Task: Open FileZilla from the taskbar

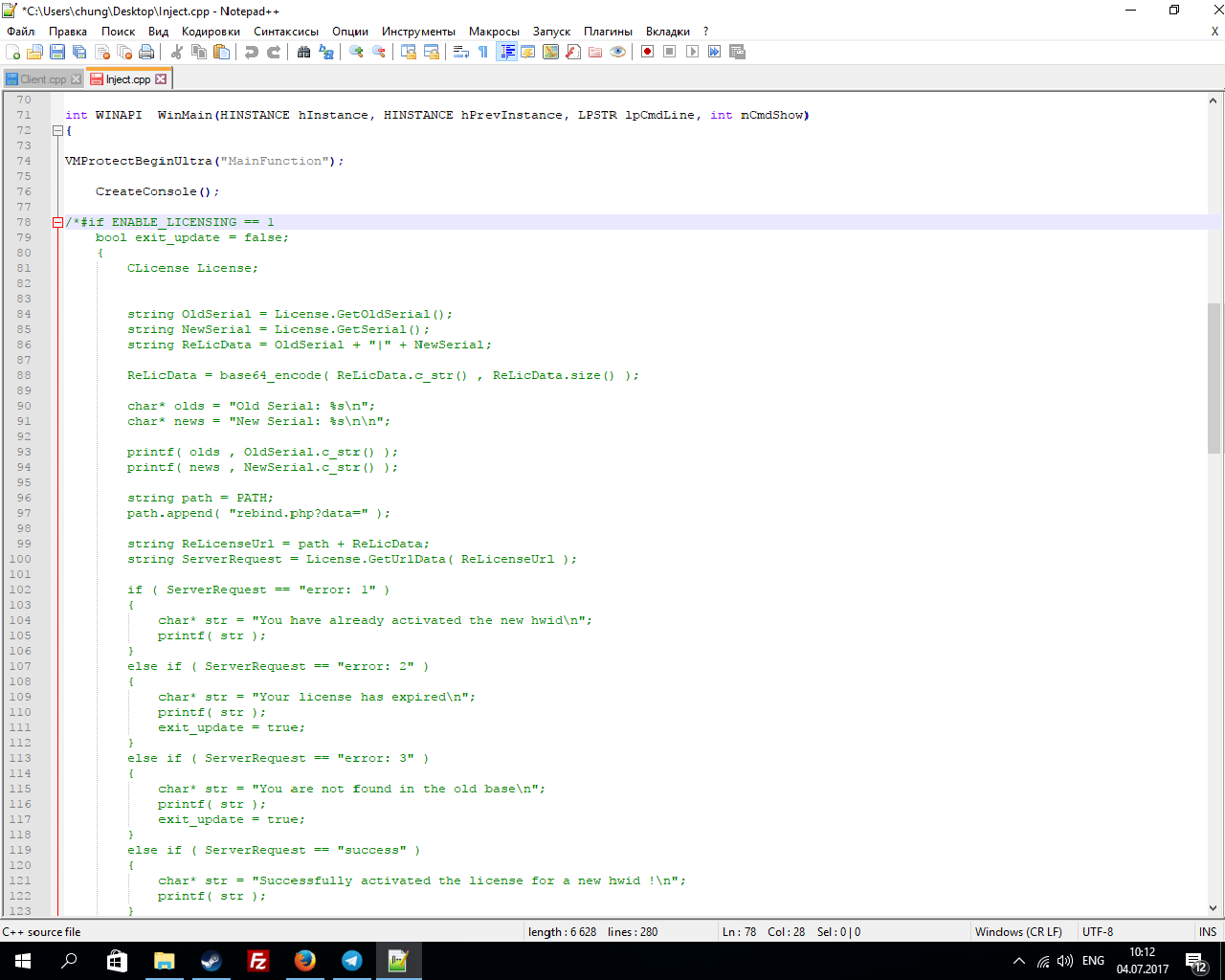Action: (x=258, y=961)
